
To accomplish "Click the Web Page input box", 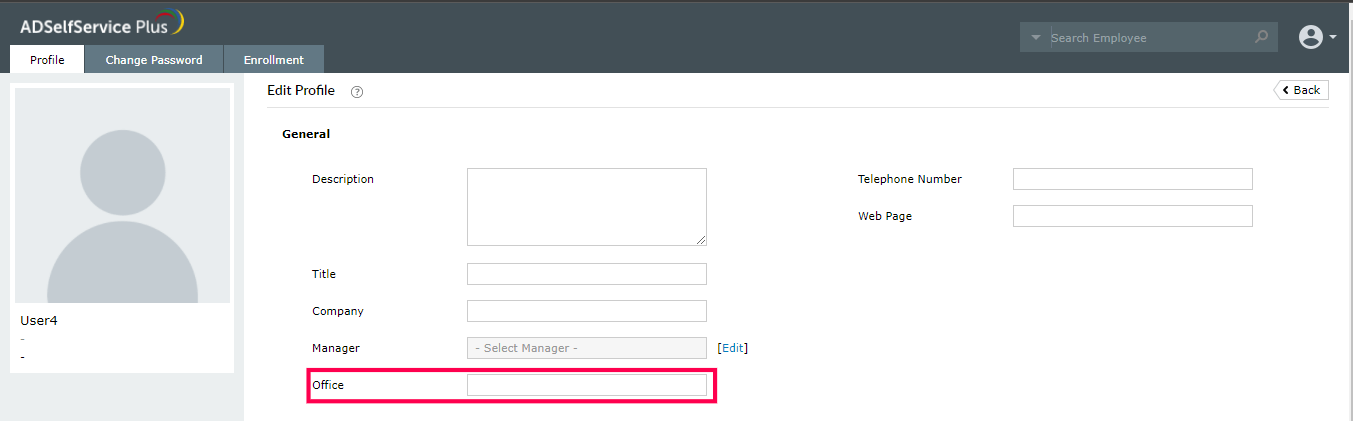I will [1132, 216].
